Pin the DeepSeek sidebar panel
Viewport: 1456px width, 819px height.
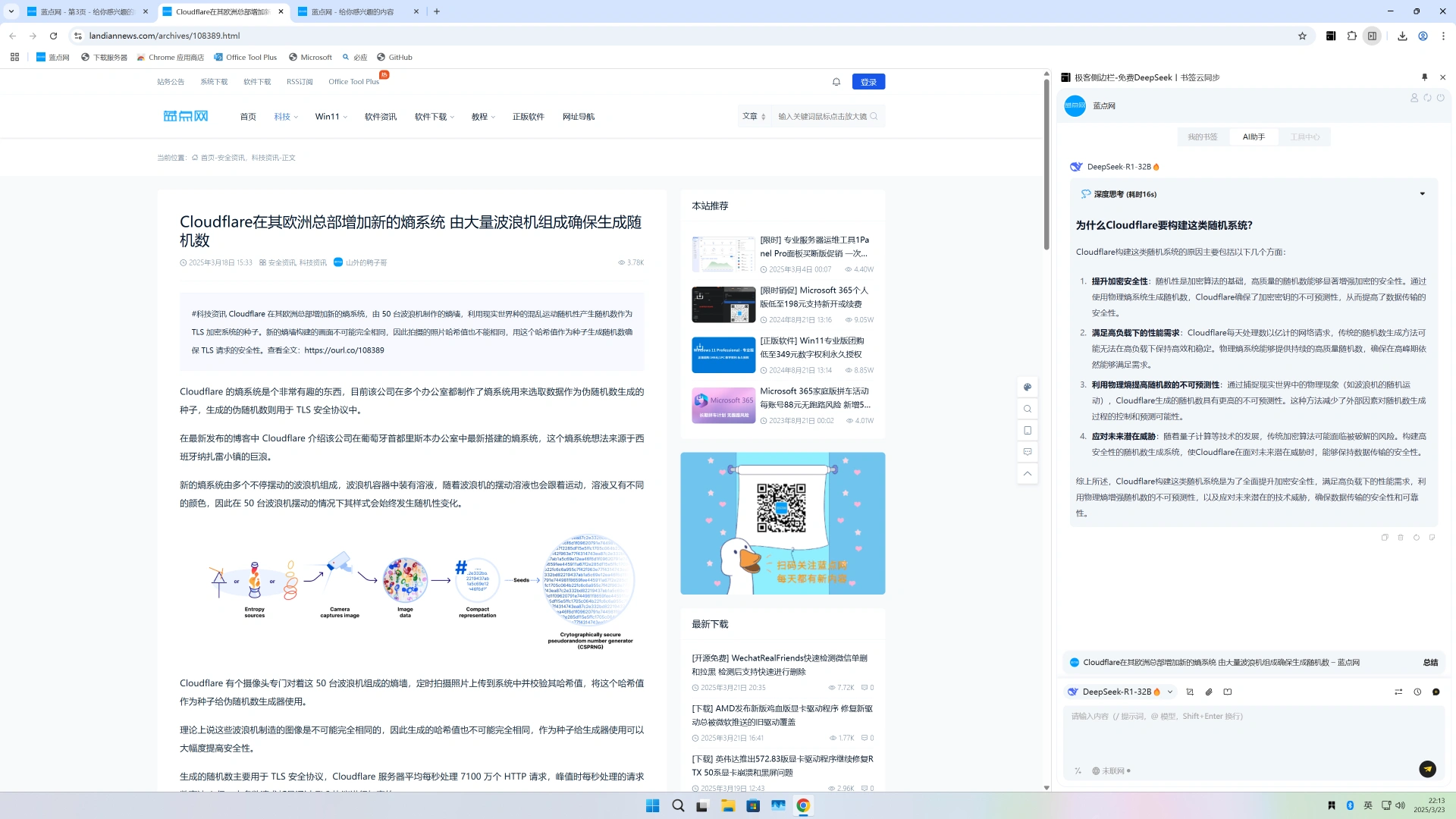tap(1424, 77)
